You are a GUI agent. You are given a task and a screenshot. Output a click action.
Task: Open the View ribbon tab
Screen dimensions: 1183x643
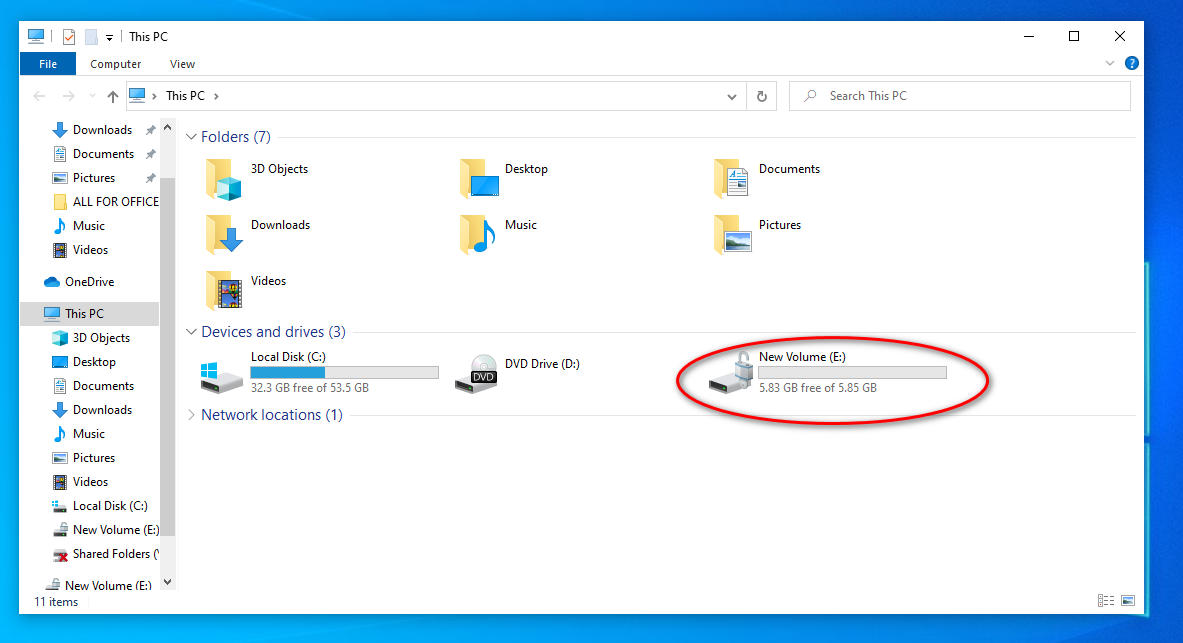click(x=183, y=64)
